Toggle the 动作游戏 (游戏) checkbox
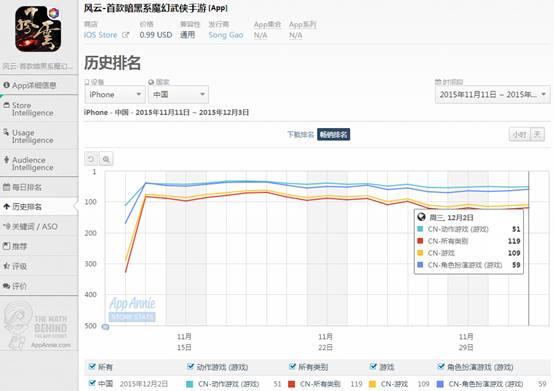 coord(190,366)
